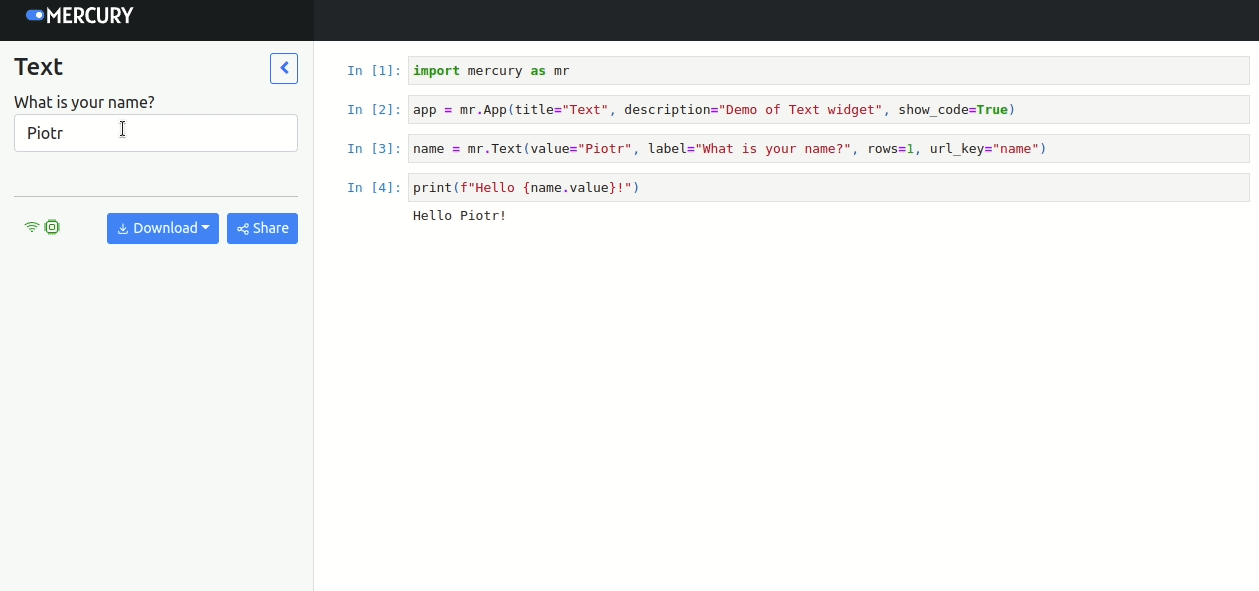Click the 'What is your name?' label

tap(84, 102)
